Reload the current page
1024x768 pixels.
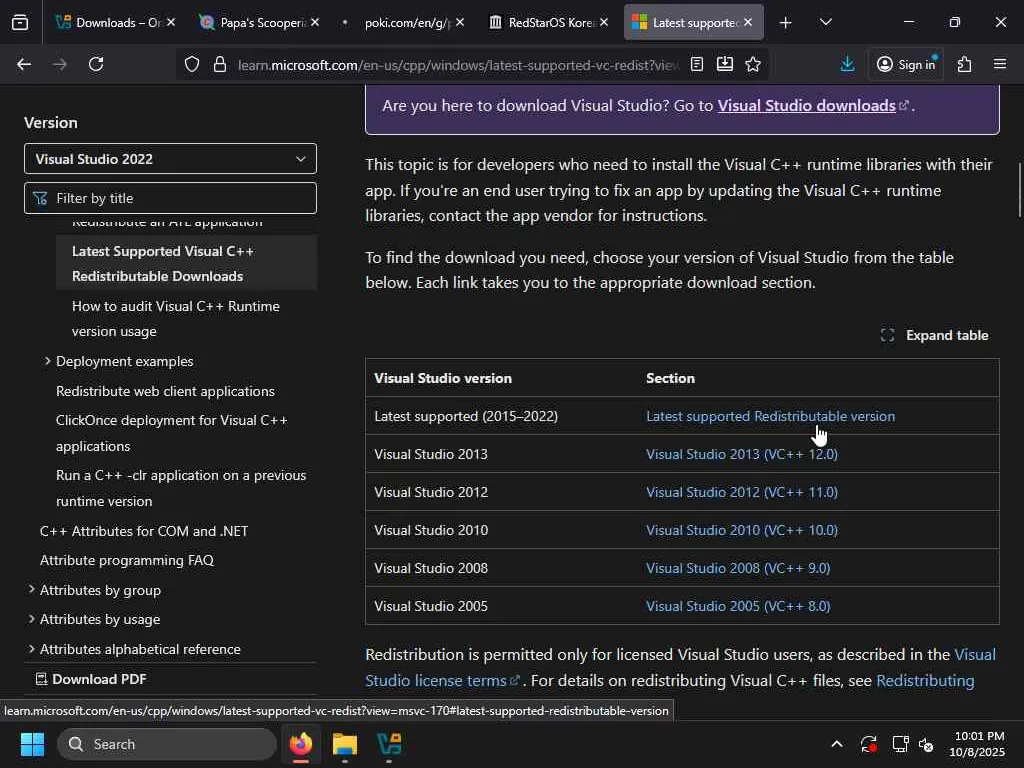96,64
